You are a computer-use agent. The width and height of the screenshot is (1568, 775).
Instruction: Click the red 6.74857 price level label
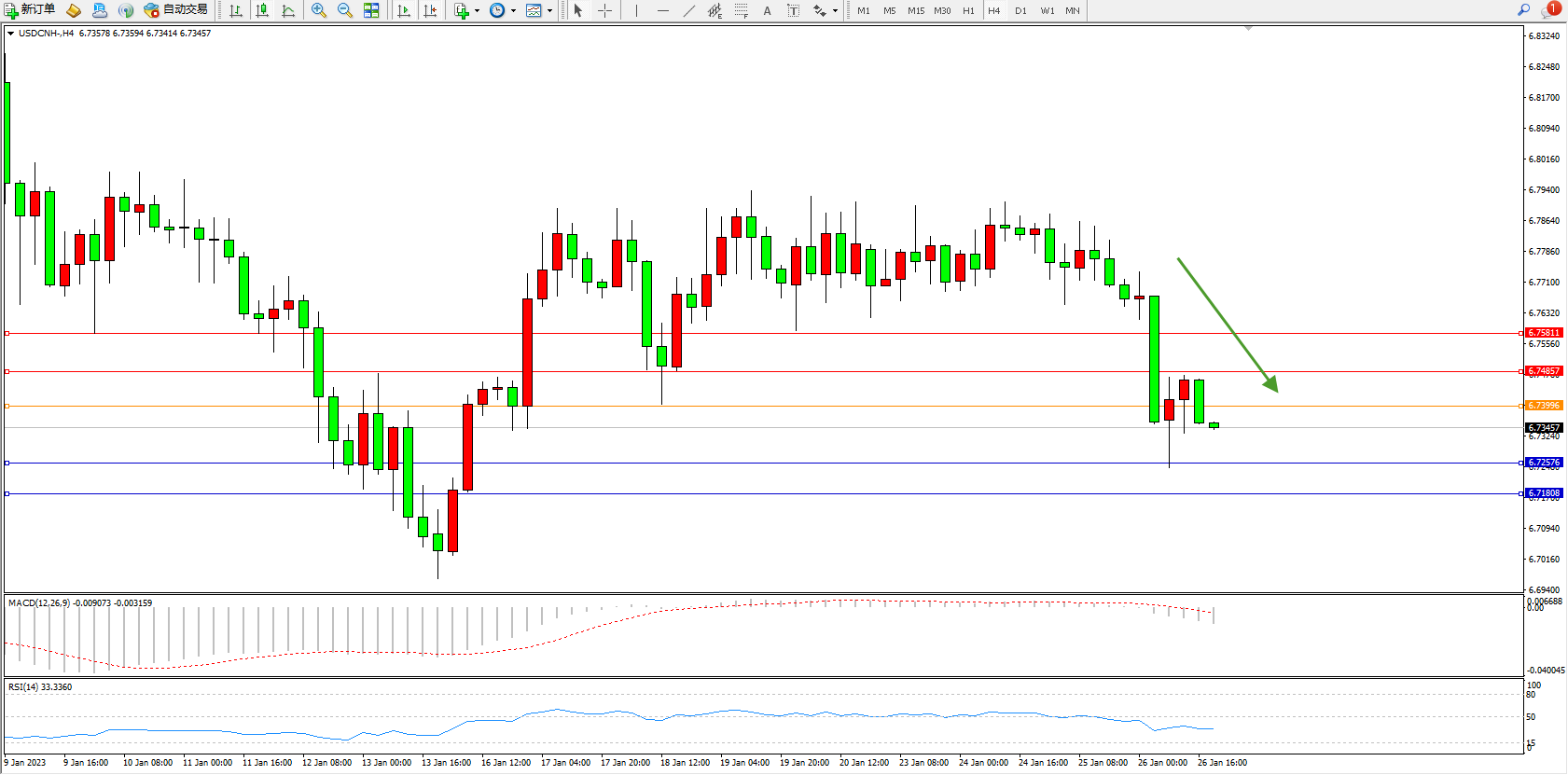1544,371
